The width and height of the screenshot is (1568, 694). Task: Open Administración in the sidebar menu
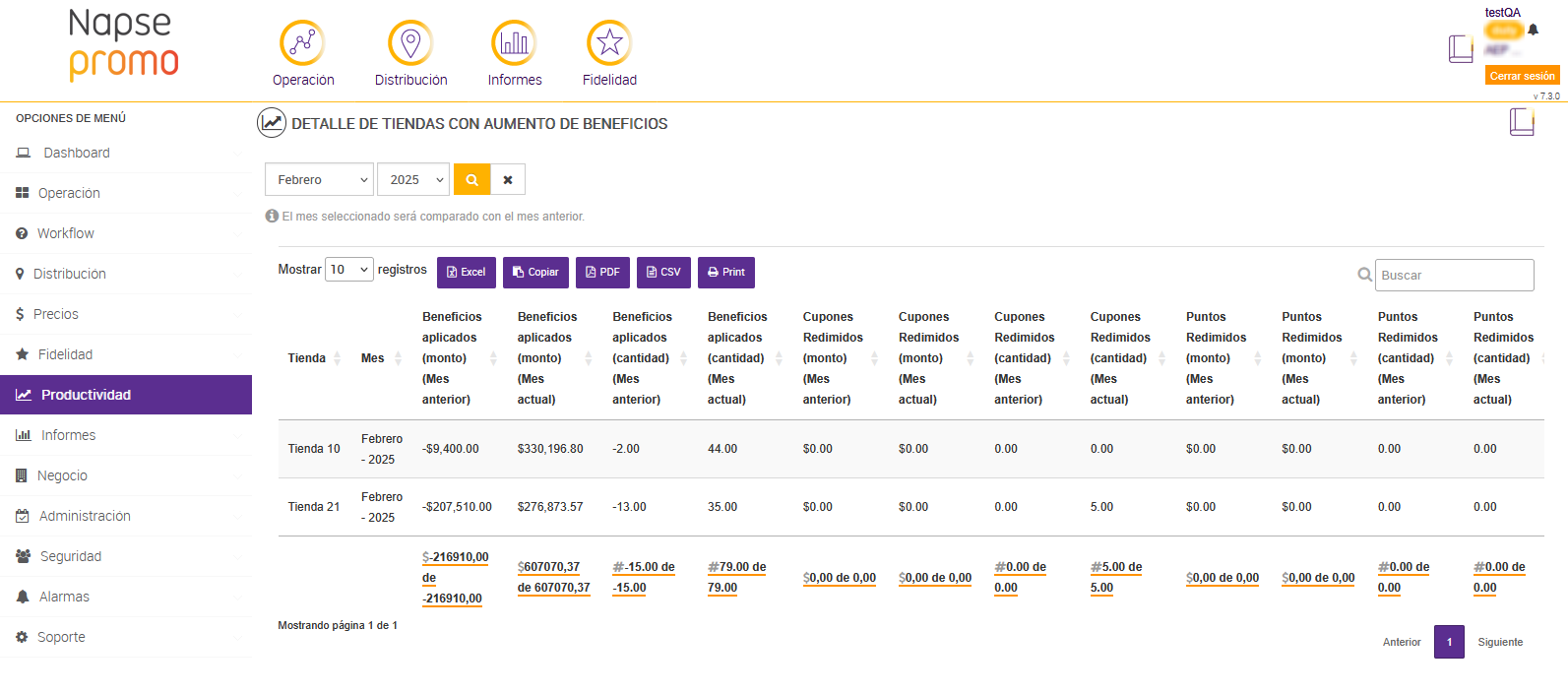pos(85,516)
